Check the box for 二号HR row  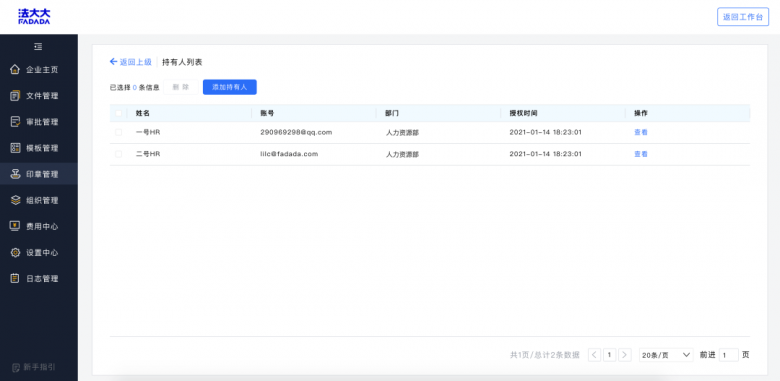click(x=118, y=154)
